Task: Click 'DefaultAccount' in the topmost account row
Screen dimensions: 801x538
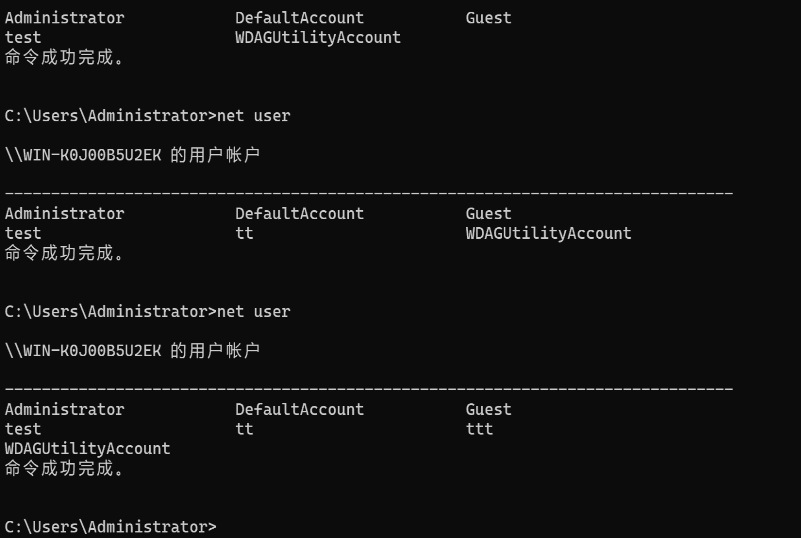Action: (299, 18)
